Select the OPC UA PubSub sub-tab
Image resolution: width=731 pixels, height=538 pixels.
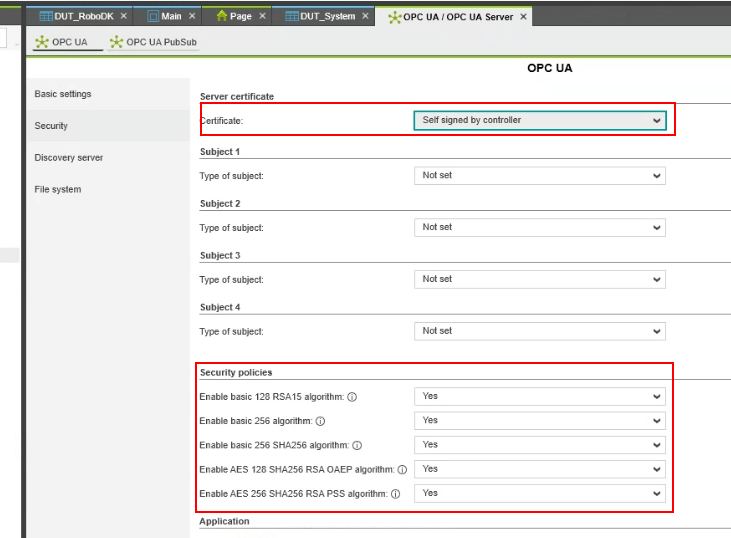point(153,42)
